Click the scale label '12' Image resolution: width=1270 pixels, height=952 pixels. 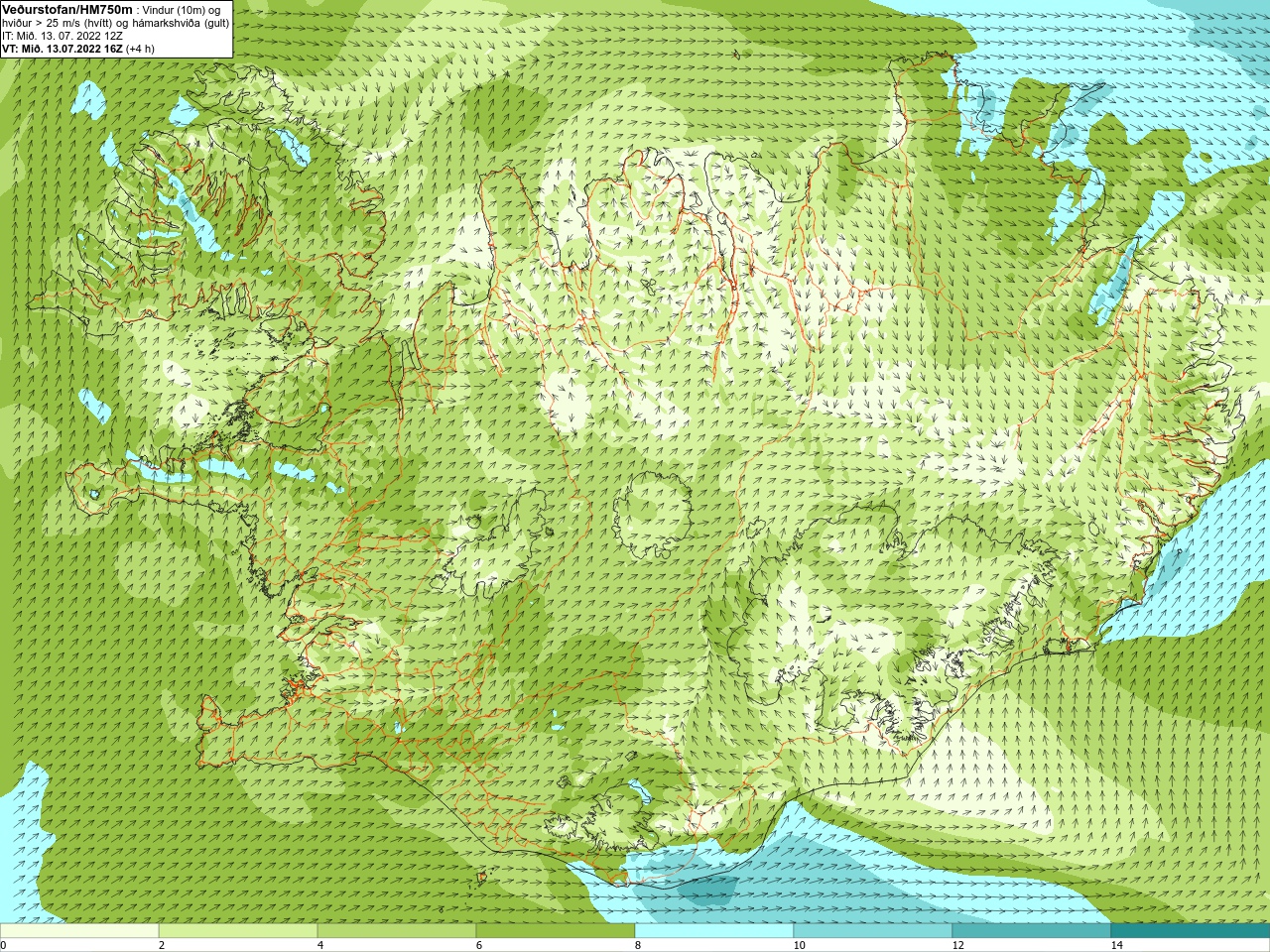(x=957, y=945)
